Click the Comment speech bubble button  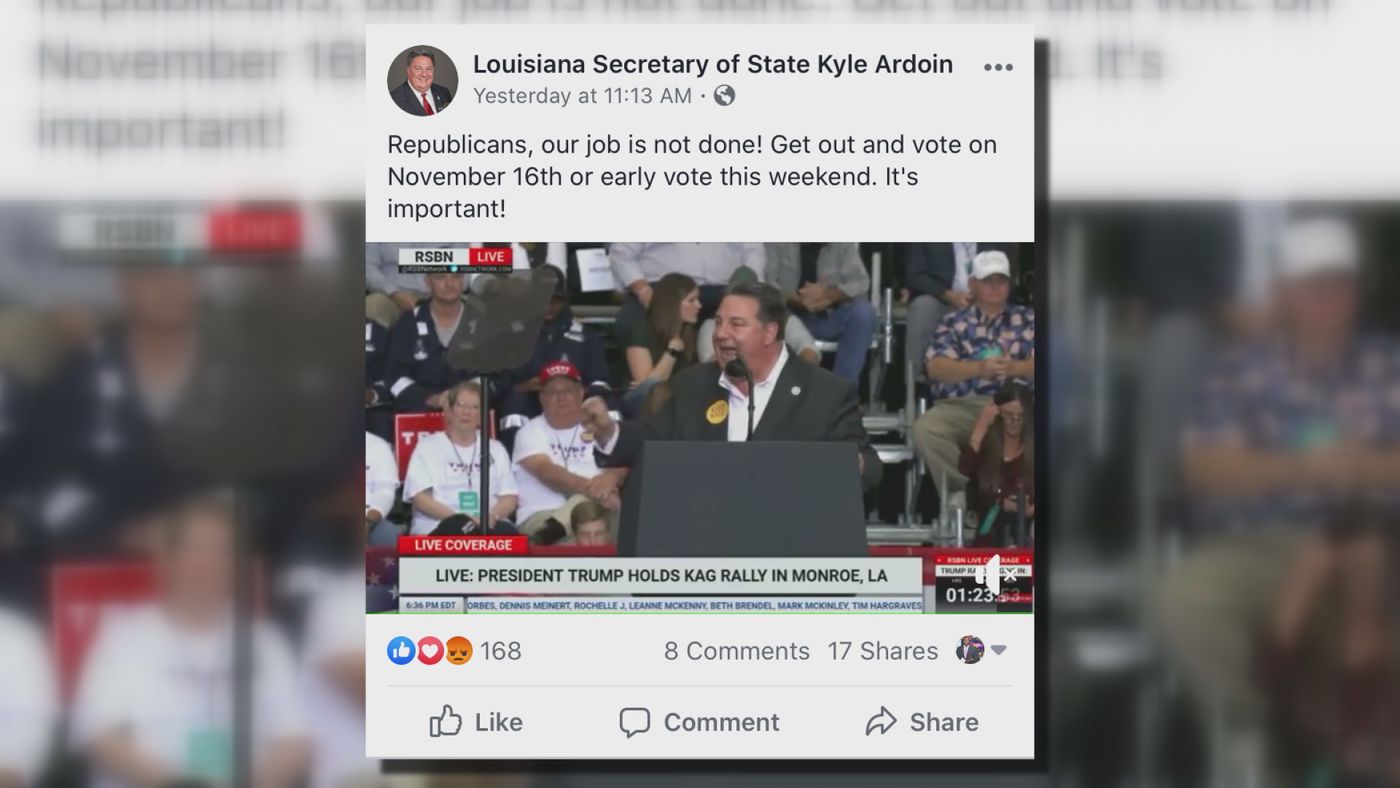[699, 722]
